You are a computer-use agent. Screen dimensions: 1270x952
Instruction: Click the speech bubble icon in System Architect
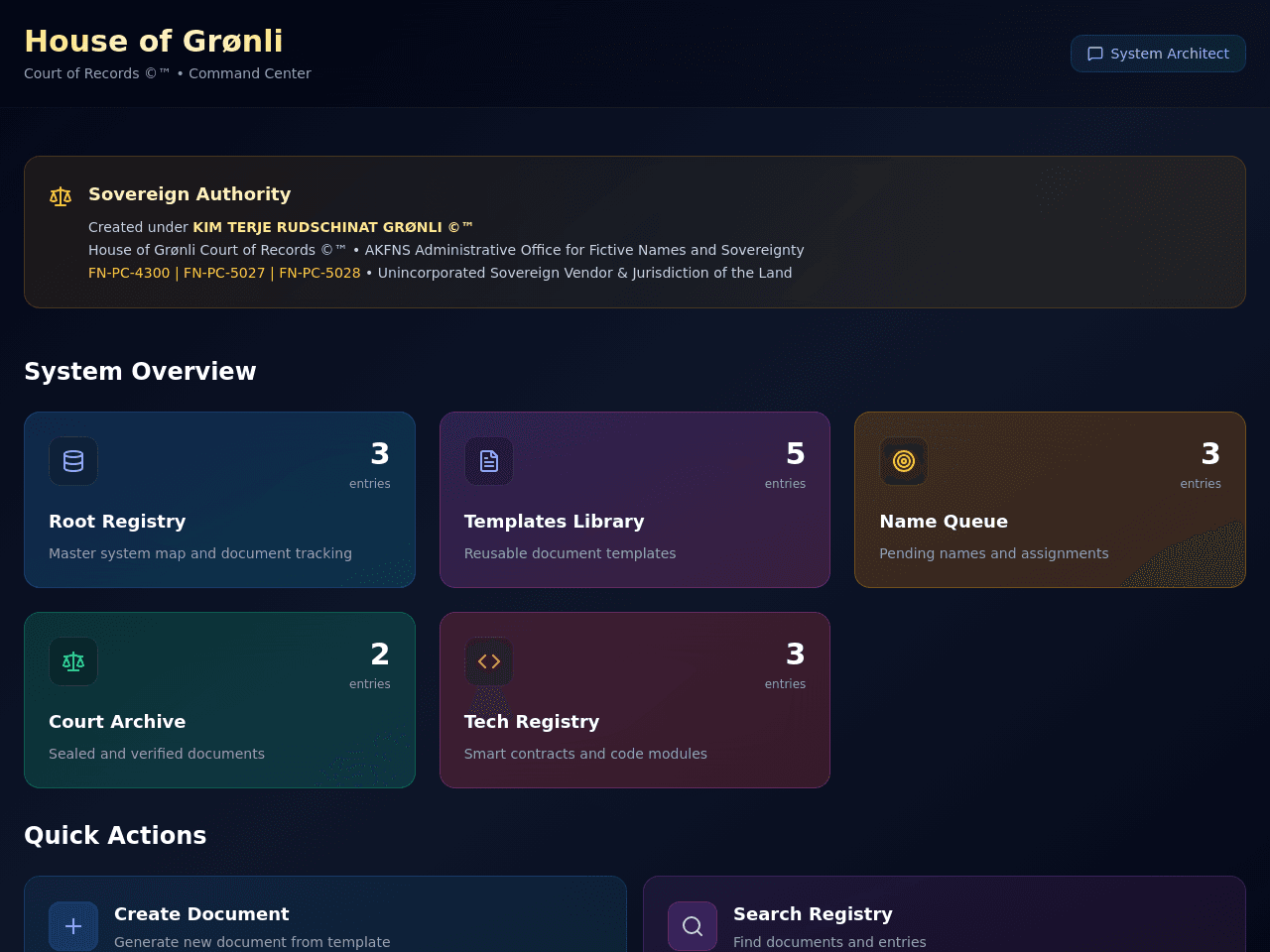pos(1095,54)
